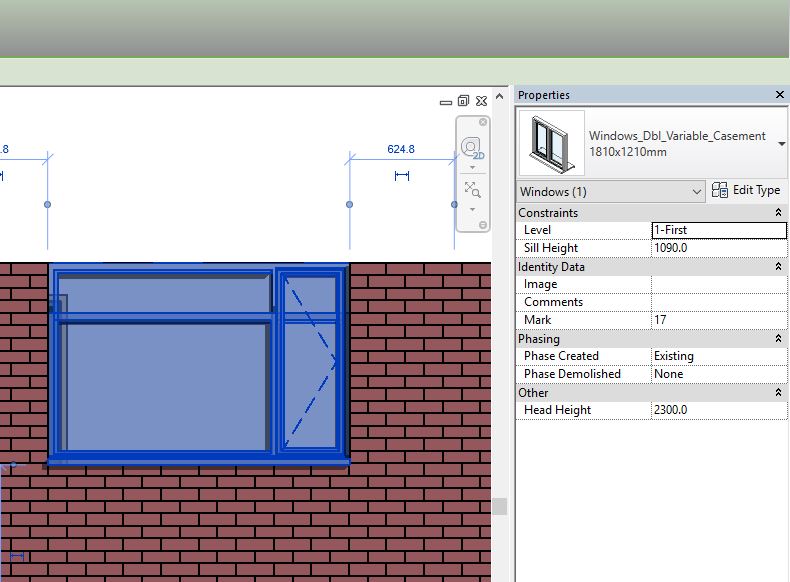This screenshot has height=582, width=790.
Task: Click the steering wheel dropdown arrow
Action: tap(473, 167)
